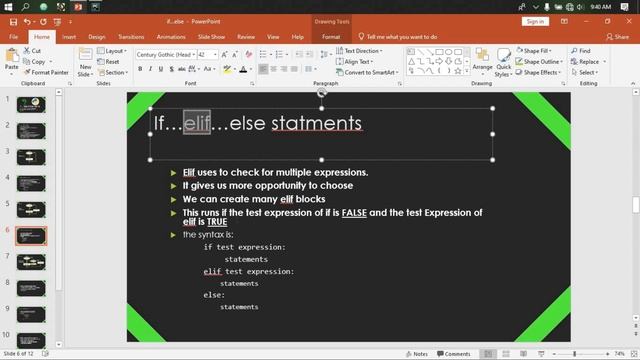Cut the selected text
The image size is (640, 360).
coord(32,51)
